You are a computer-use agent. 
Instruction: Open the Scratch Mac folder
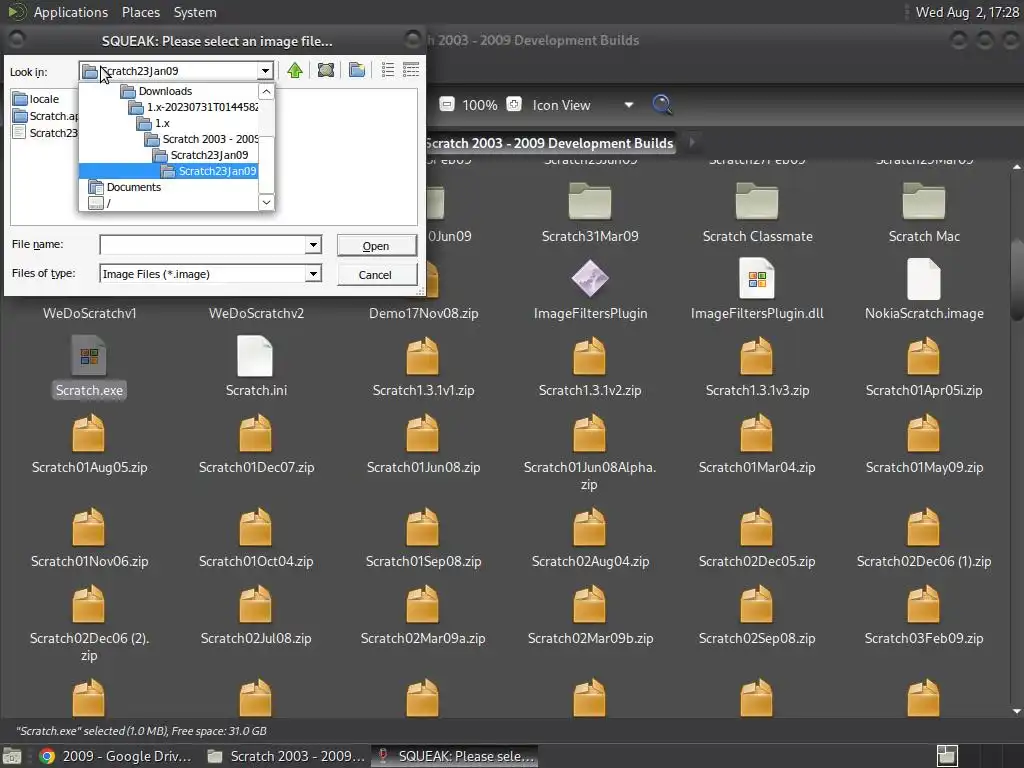pos(924,213)
